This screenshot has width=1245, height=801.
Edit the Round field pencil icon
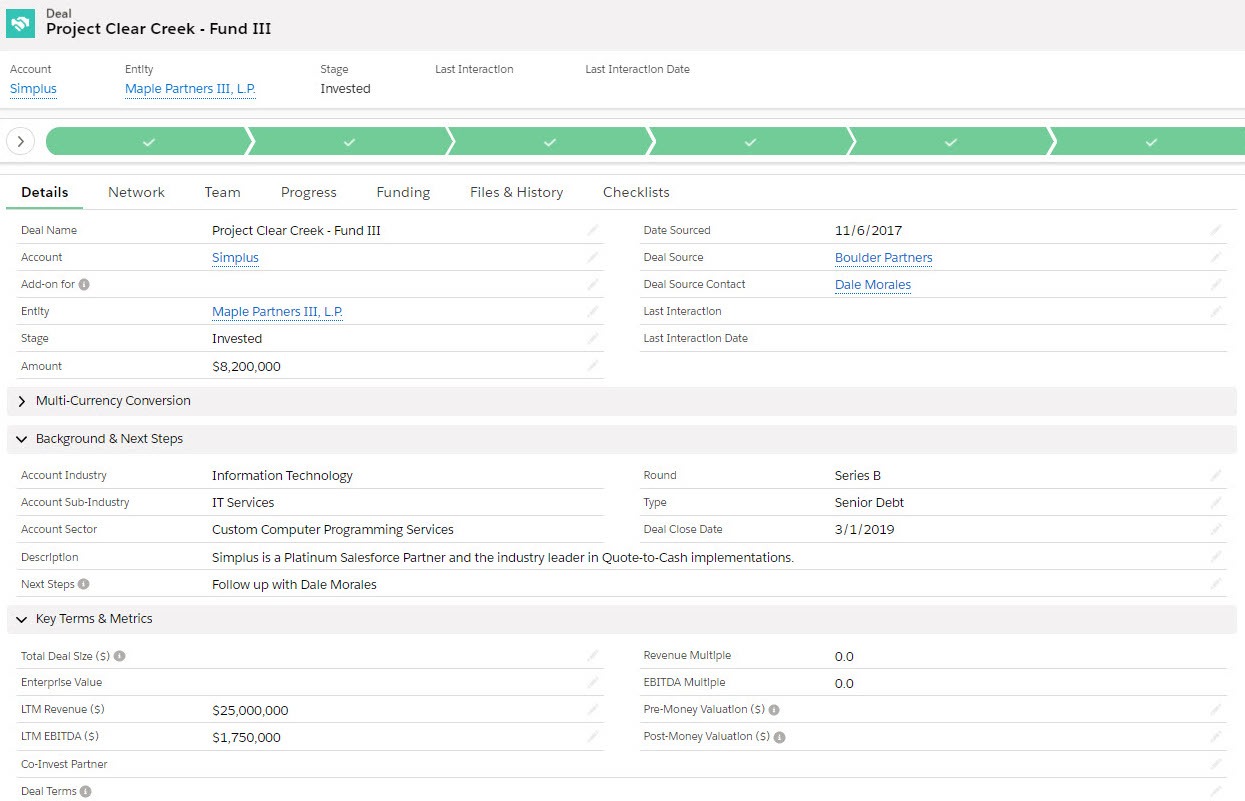coord(1216,475)
